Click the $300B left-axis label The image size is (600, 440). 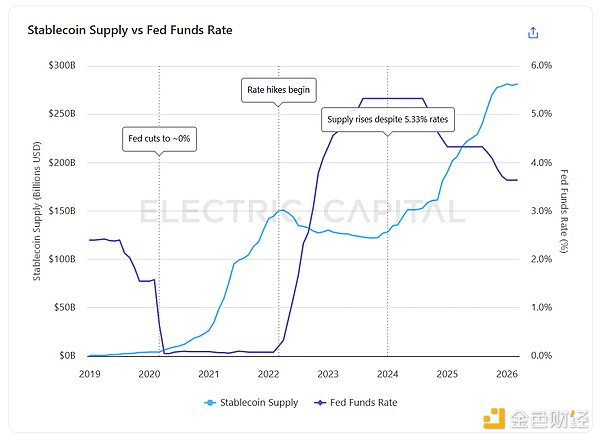pyautogui.click(x=63, y=65)
